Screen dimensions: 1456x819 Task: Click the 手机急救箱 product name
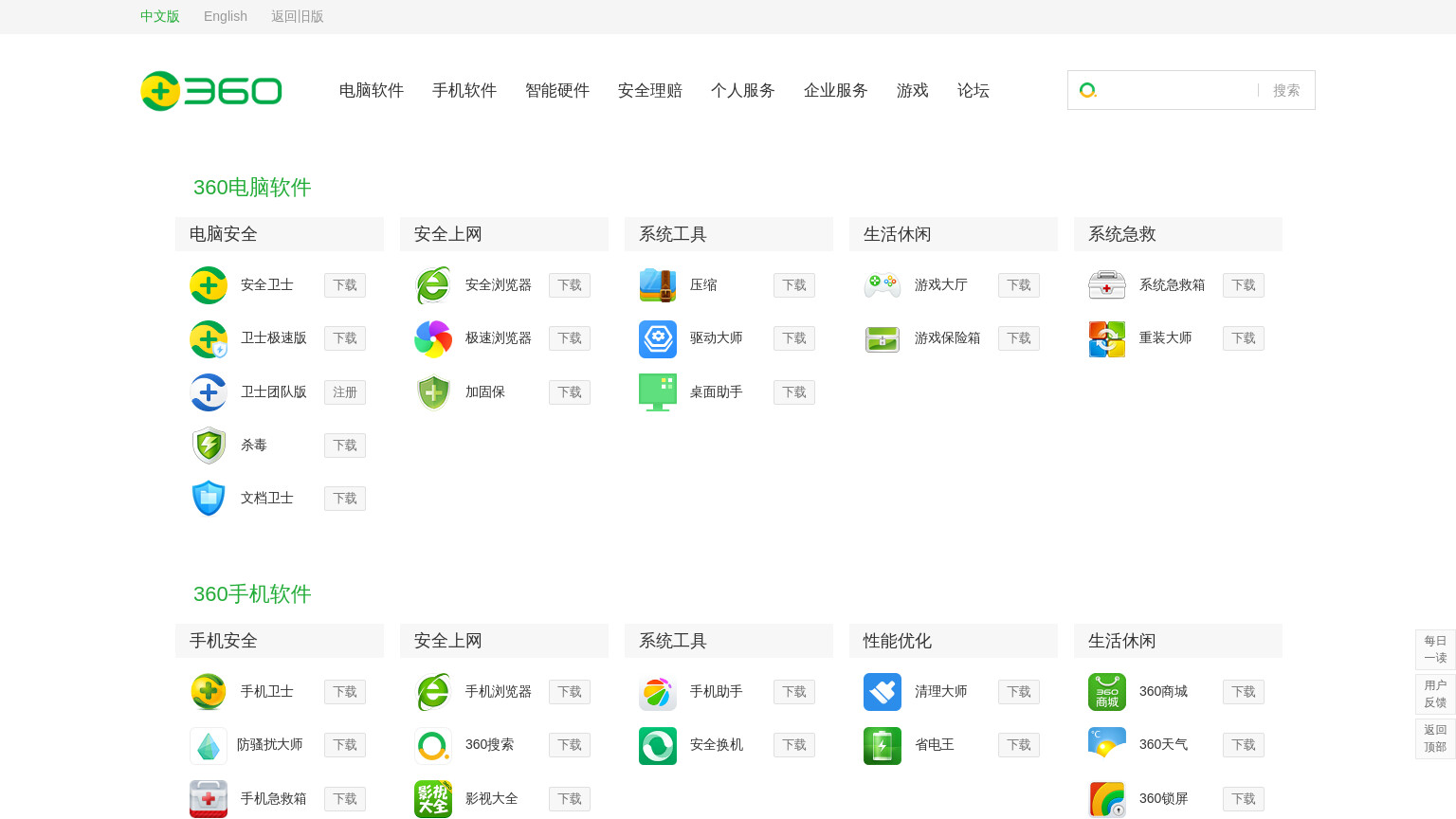[274, 799]
